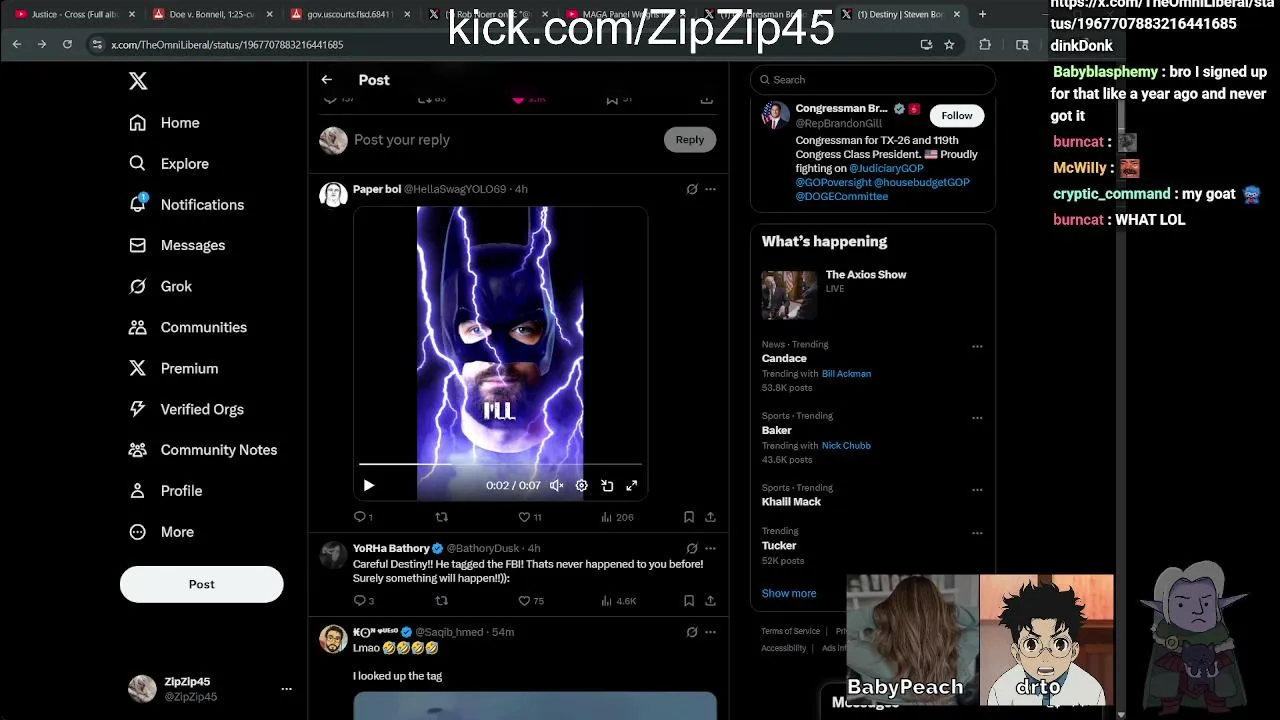Bookmark this page with star icon
This screenshot has width=1280, height=720.
(x=949, y=44)
